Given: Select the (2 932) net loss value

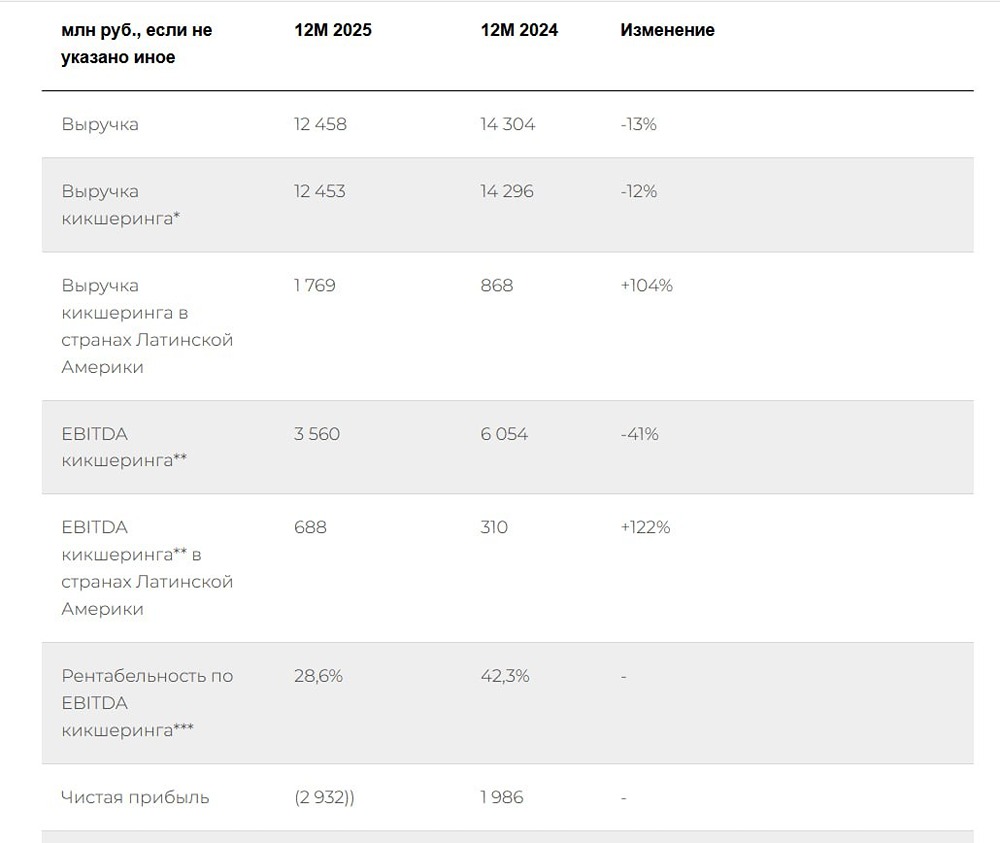Looking at the screenshot, I should [x=324, y=798].
